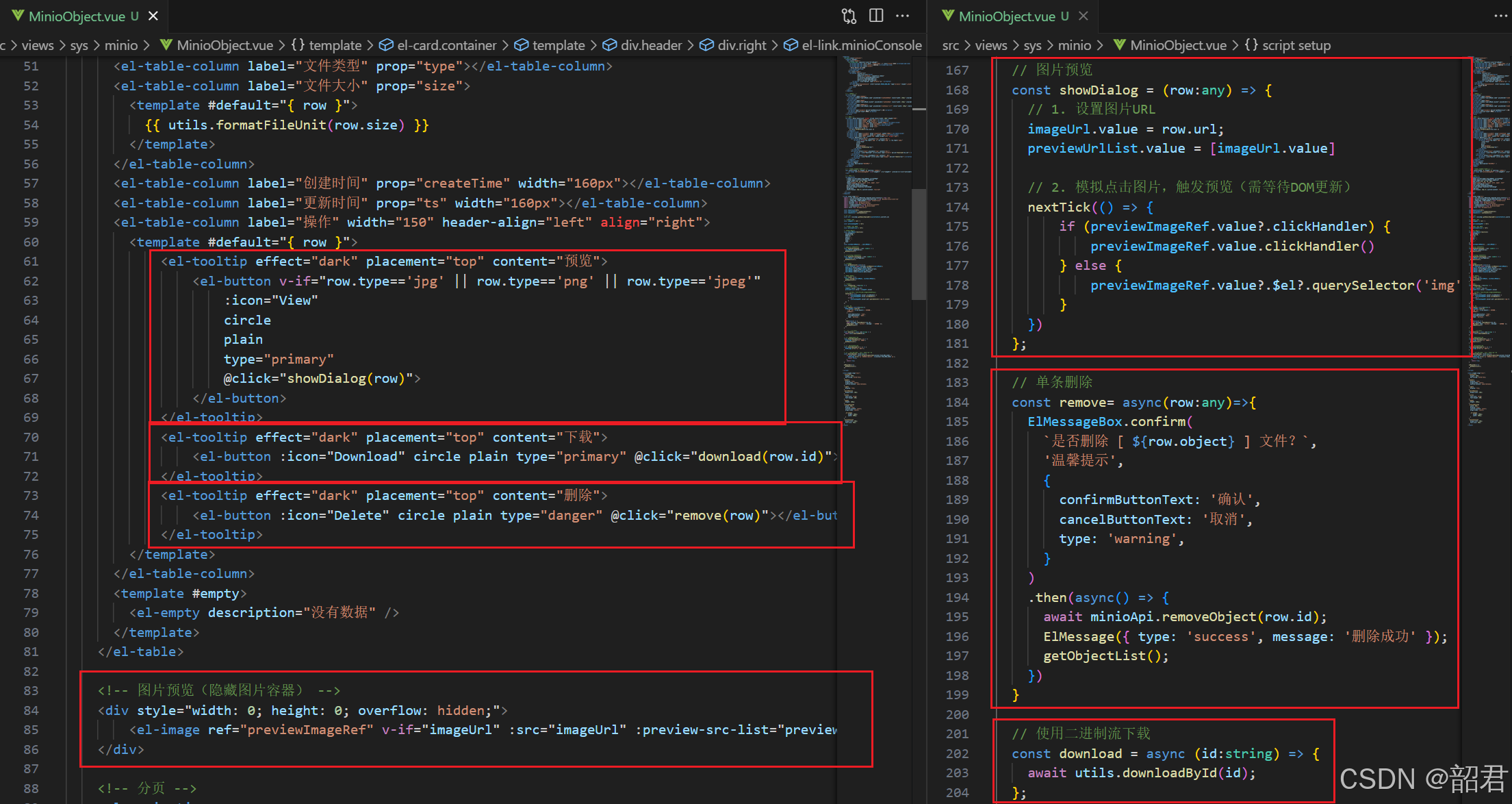Click the Split Editor Right icon

pos(876,16)
